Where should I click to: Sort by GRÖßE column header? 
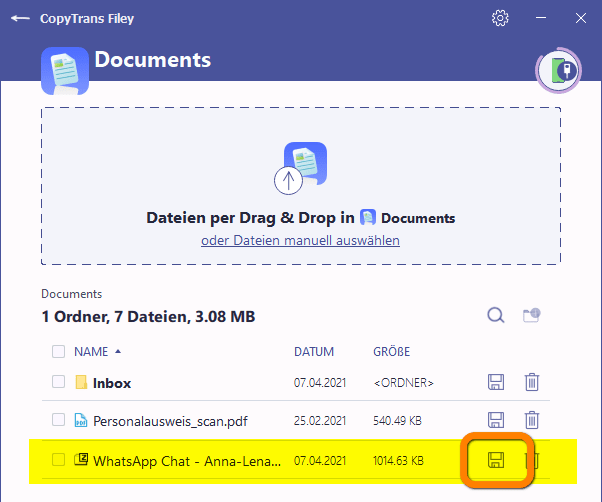click(391, 352)
